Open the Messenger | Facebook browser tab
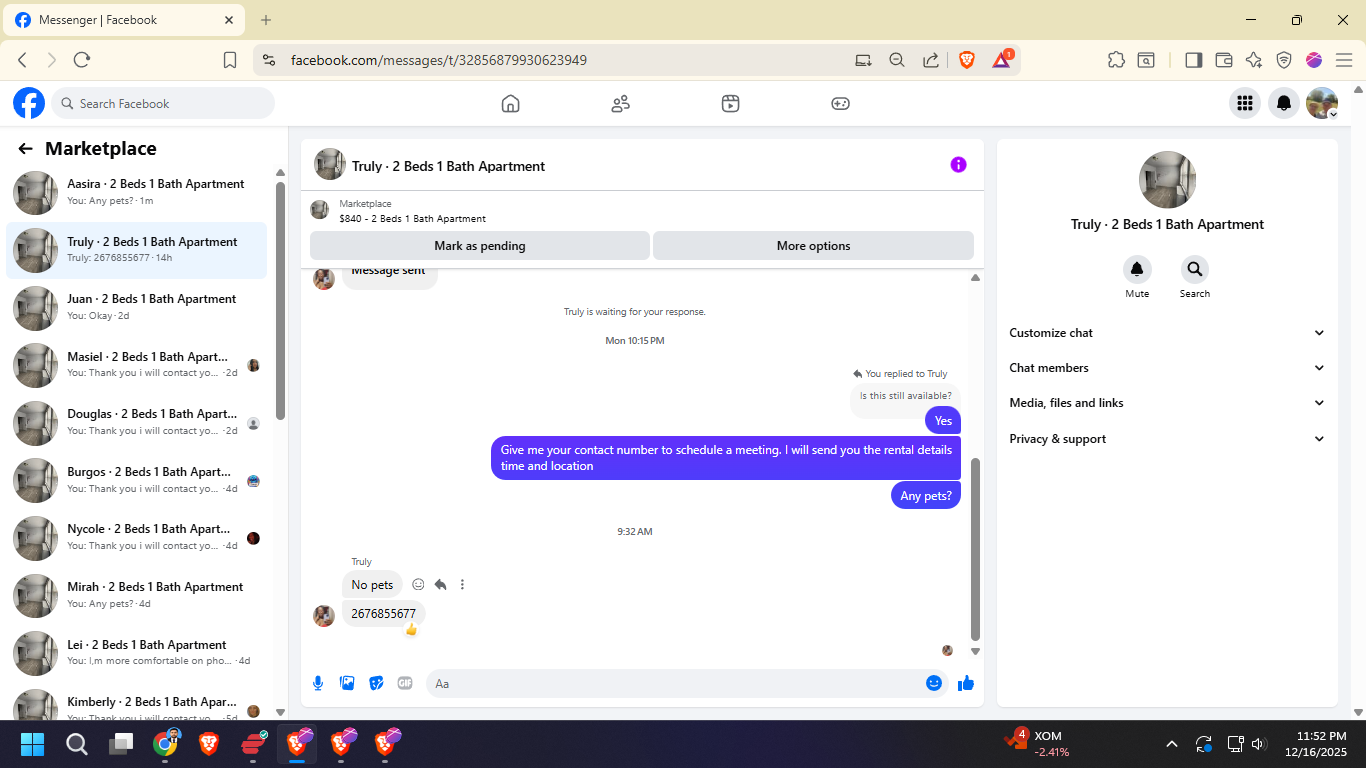The width and height of the screenshot is (1366, 768). pos(126,20)
